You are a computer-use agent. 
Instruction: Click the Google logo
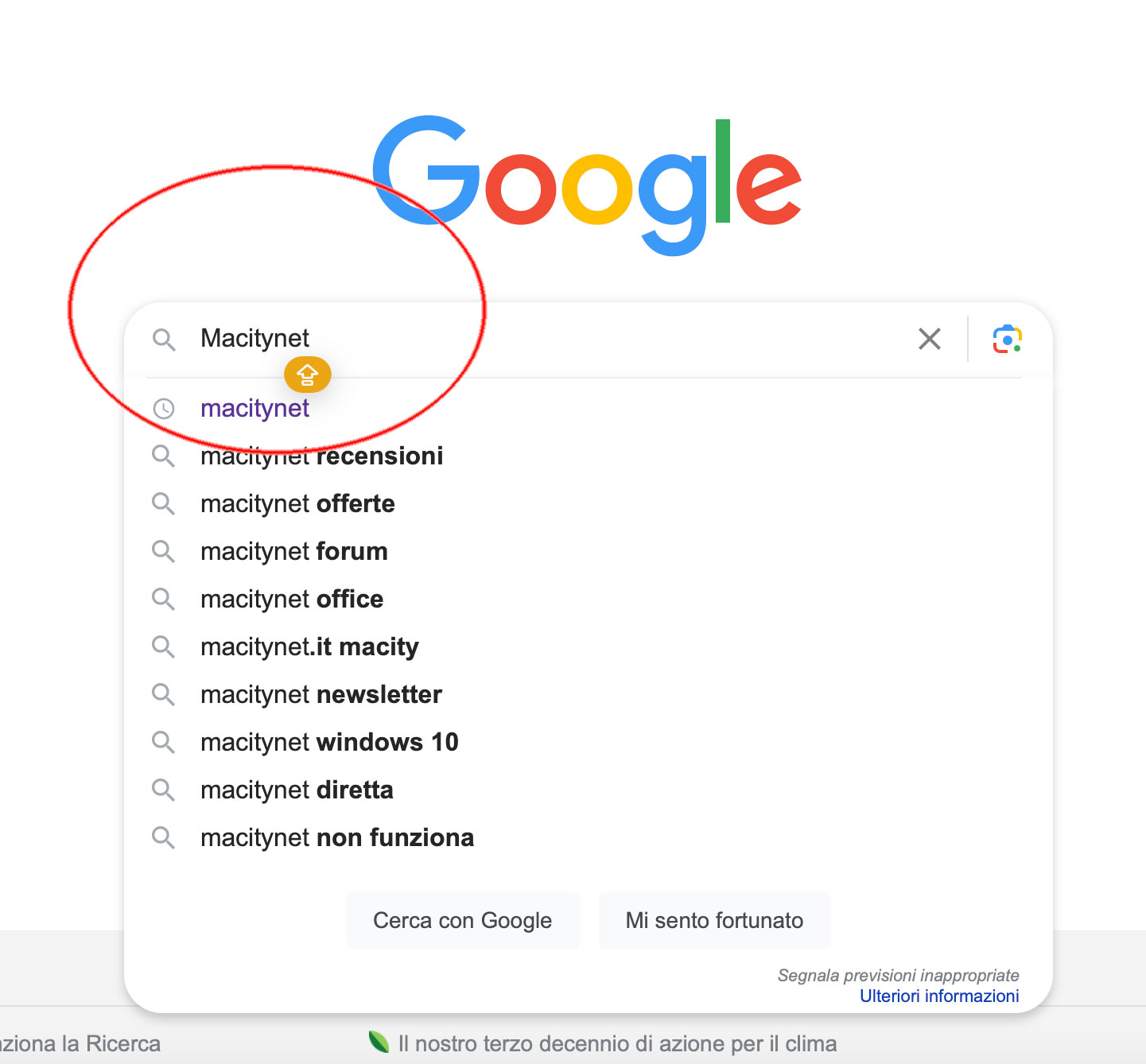click(587, 184)
